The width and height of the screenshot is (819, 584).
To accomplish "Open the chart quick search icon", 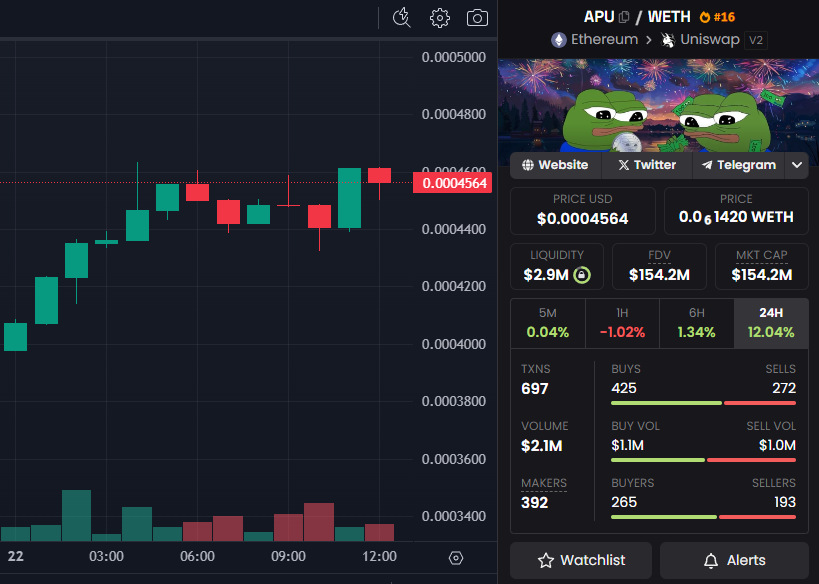I will pyautogui.click(x=401, y=18).
